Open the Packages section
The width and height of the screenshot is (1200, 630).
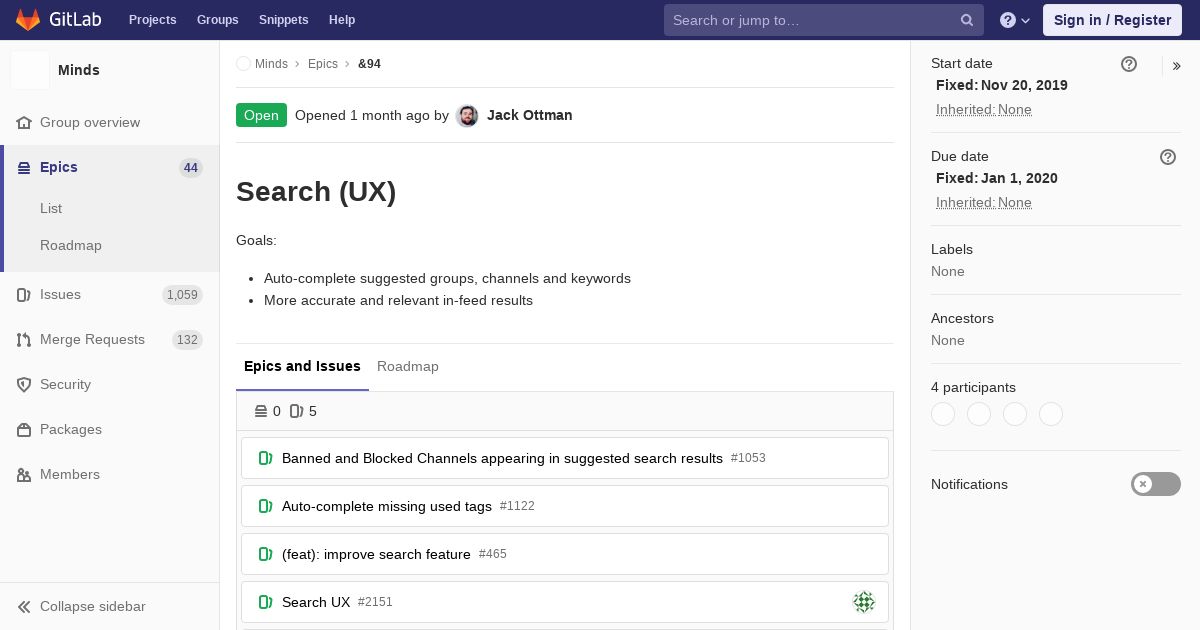pos(70,430)
